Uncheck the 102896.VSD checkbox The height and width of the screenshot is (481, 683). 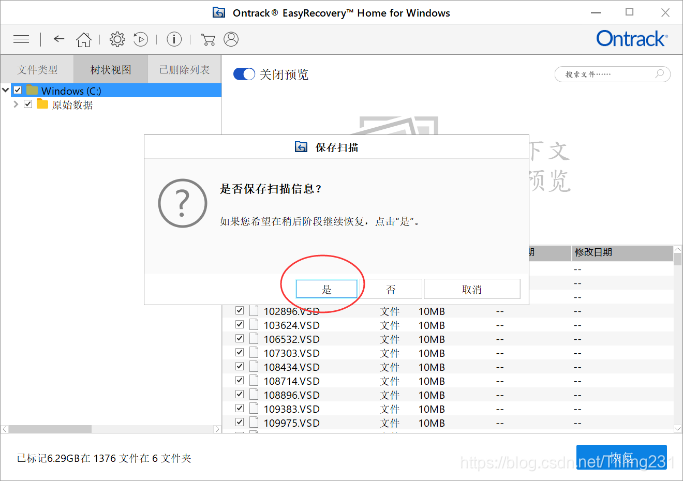point(239,310)
